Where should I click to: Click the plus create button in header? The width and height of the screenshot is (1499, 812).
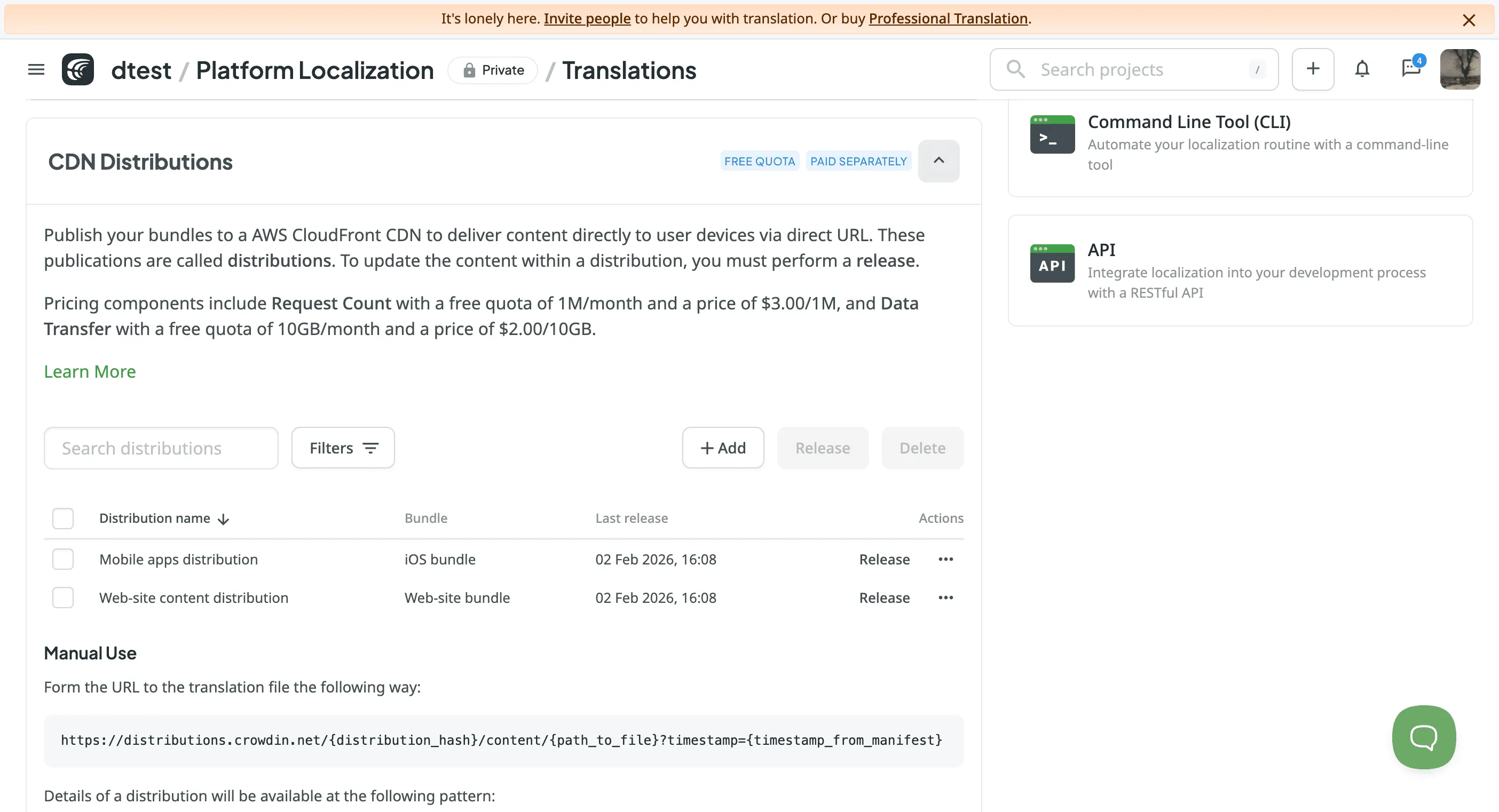point(1313,69)
